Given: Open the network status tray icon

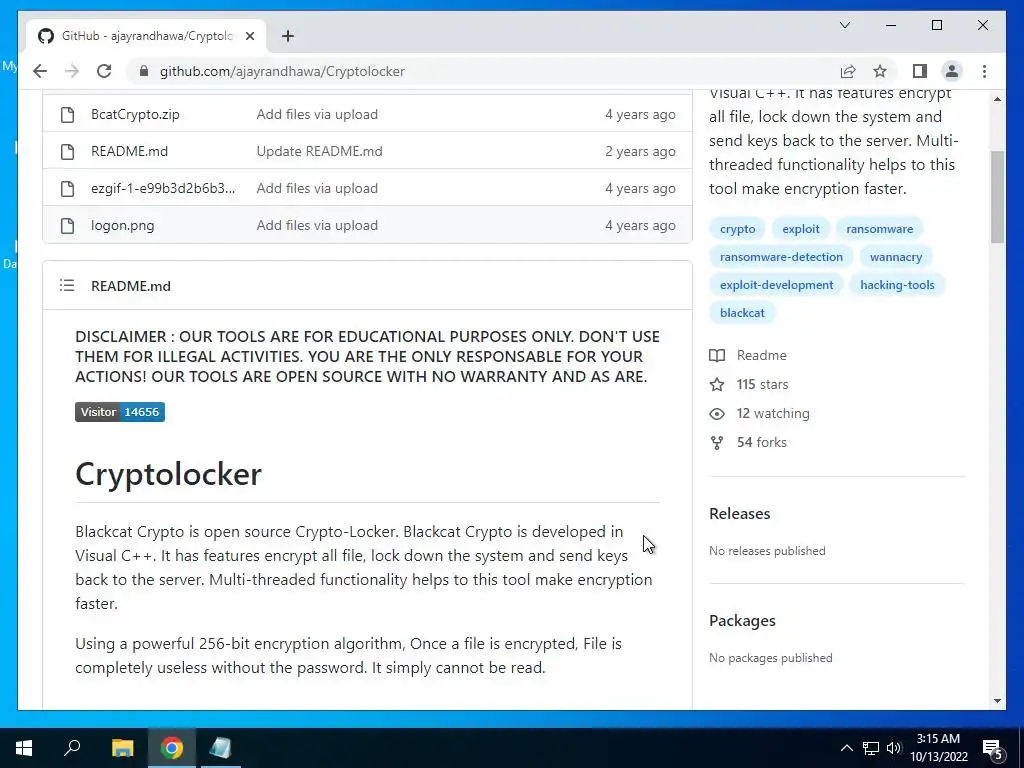Looking at the screenshot, I should [871, 748].
